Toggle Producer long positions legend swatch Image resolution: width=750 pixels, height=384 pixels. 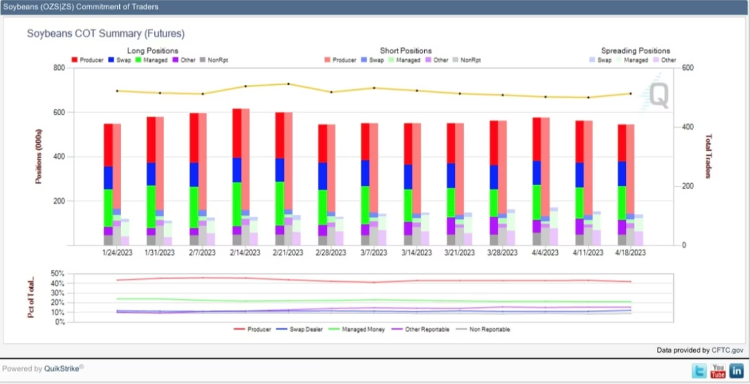[75, 60]
